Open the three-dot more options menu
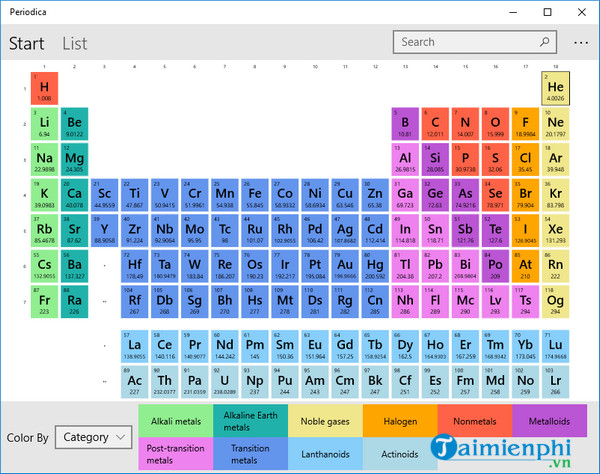The height and width of the screenshot is (474, 600). click(580, 43)
